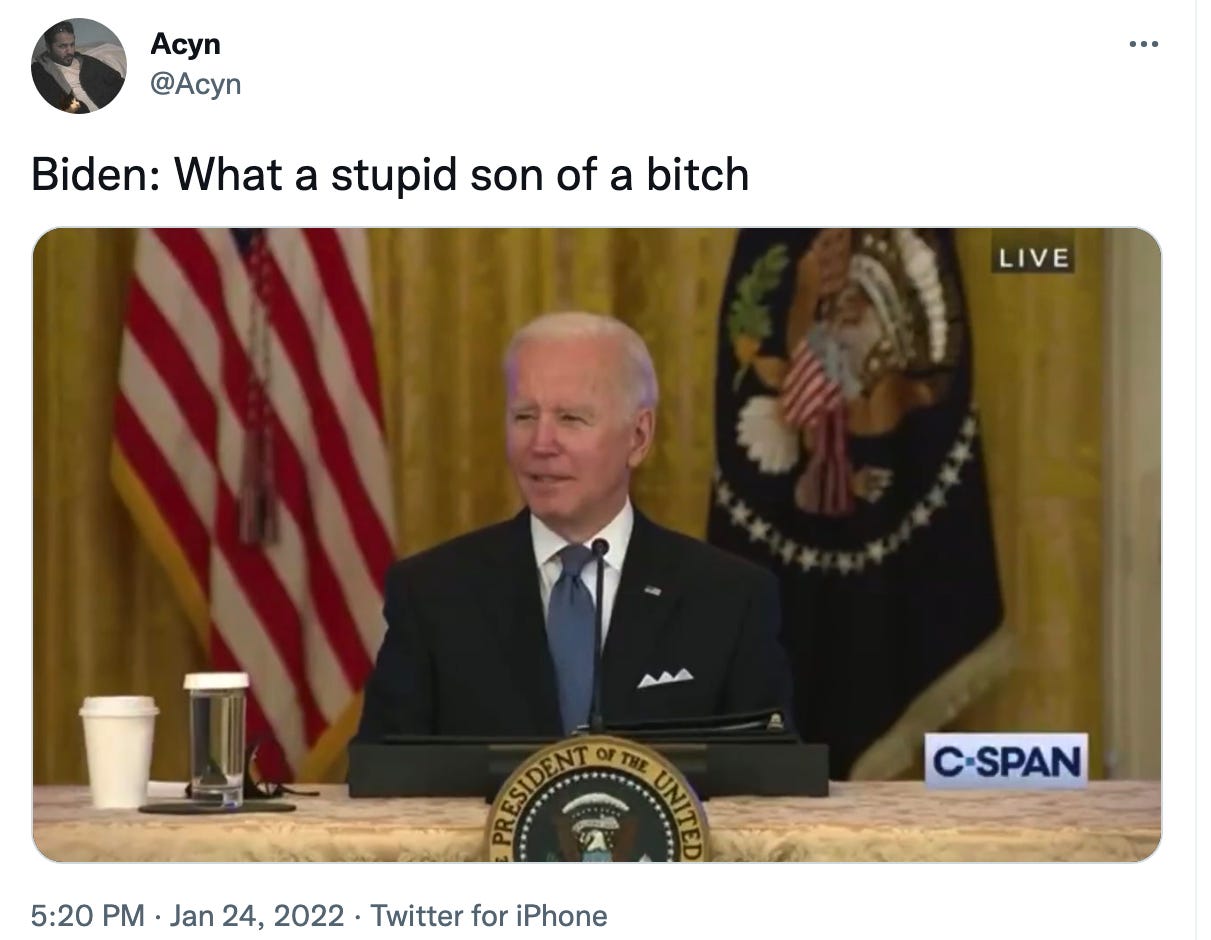This screenshot has height=940, width=1211.
Task: Open the three-dot more options menu
Action: click(1143, 44)
